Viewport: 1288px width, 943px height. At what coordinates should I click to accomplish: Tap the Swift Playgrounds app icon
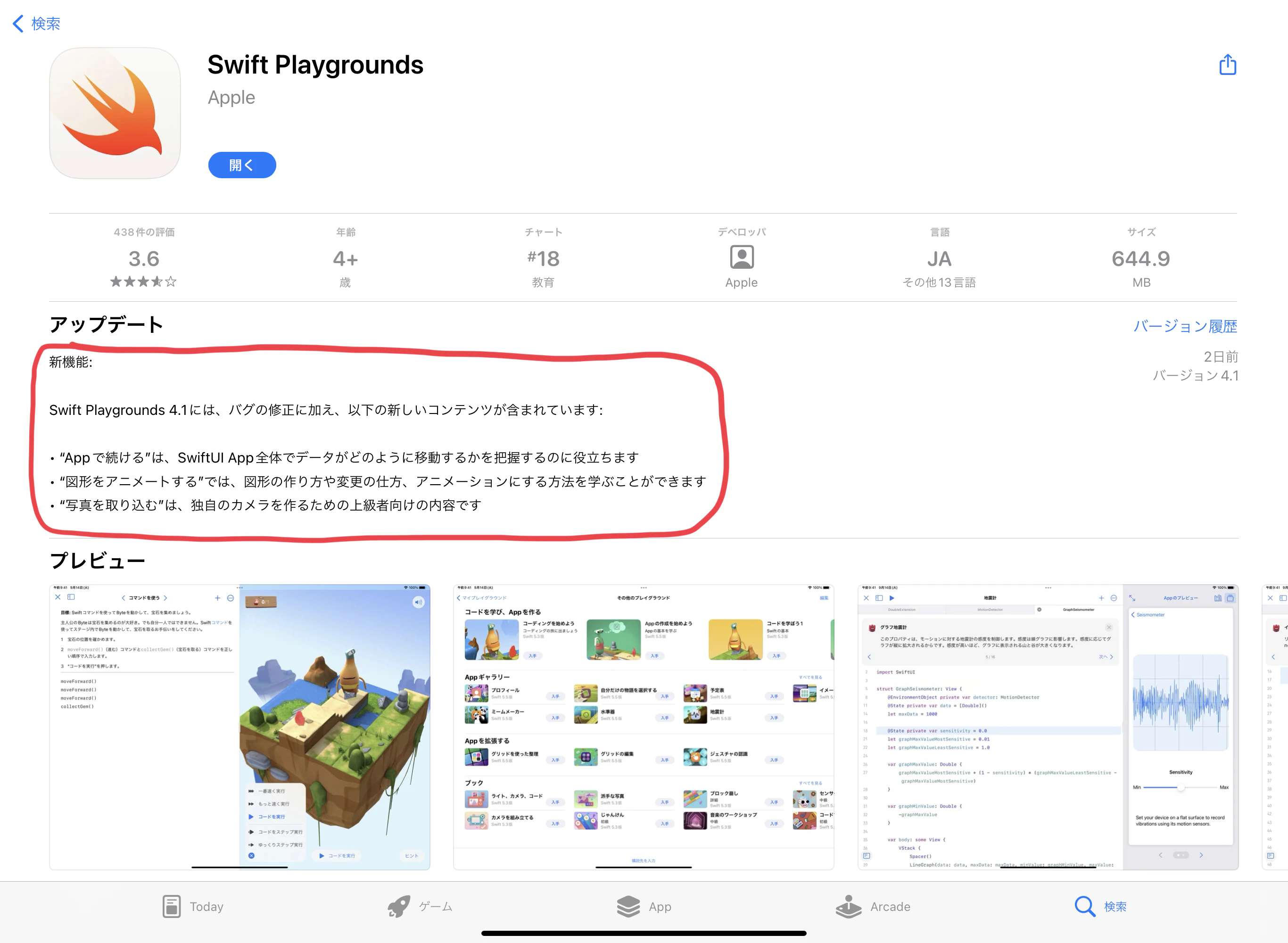click(x=116, y=113)
